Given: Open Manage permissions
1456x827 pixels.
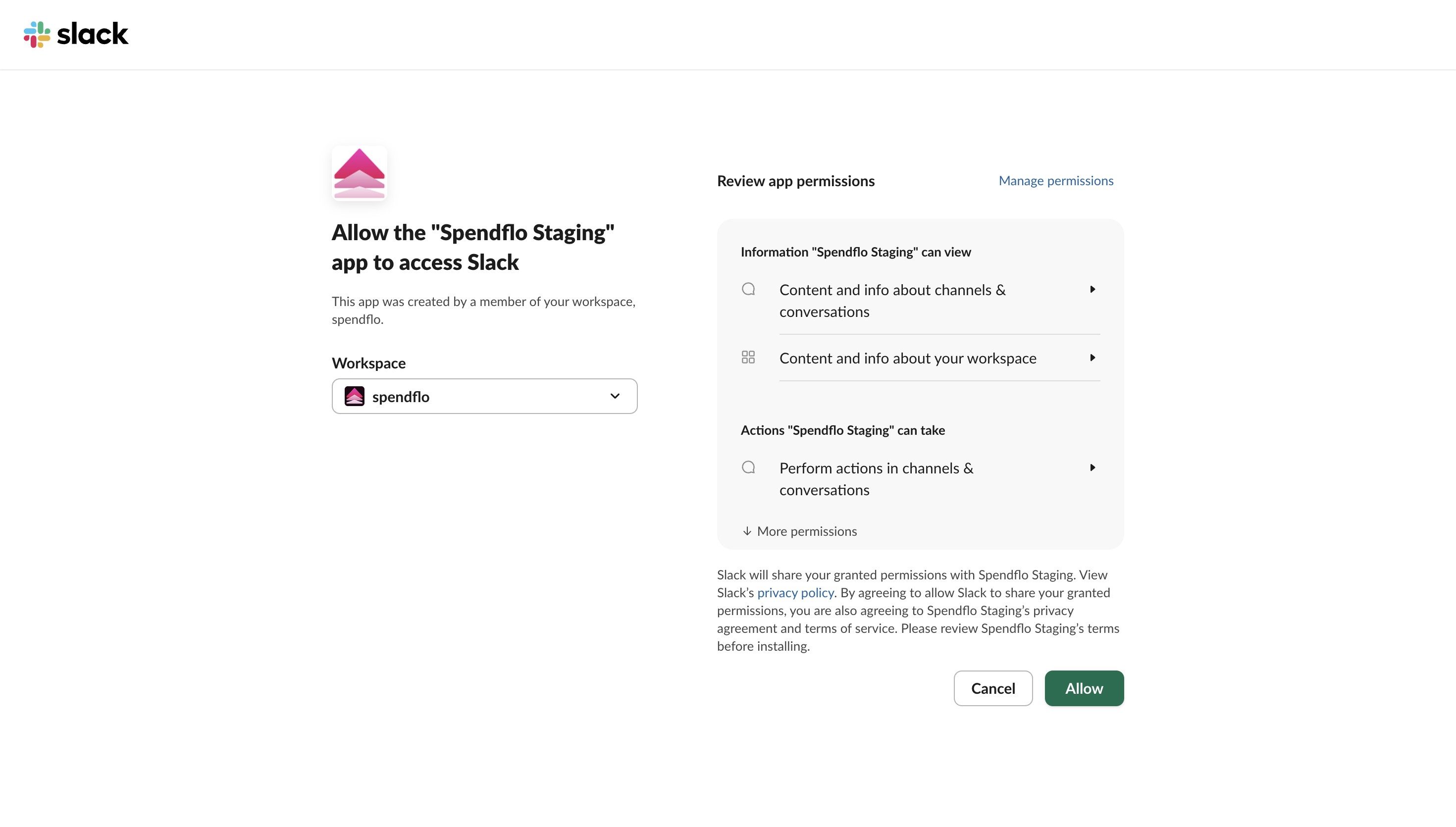Looking at the screenshot, I should (x=1055, y=180).
